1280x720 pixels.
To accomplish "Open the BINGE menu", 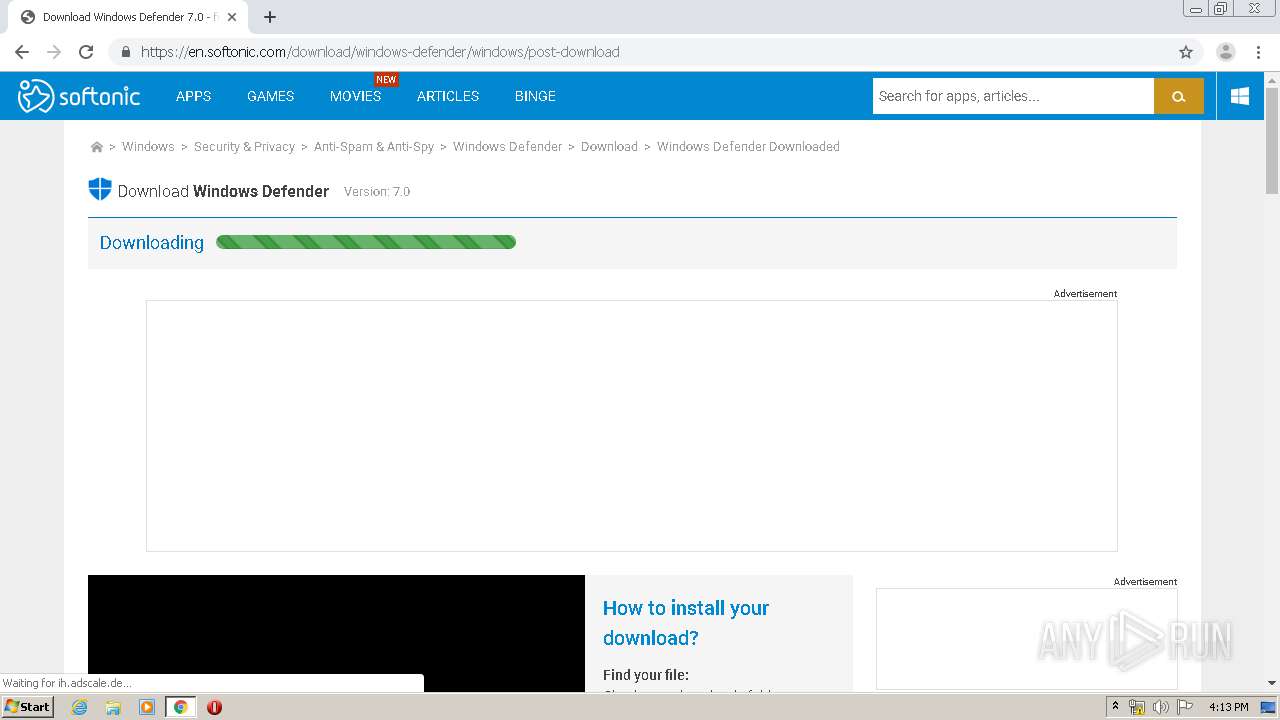I will pos(535,96).
